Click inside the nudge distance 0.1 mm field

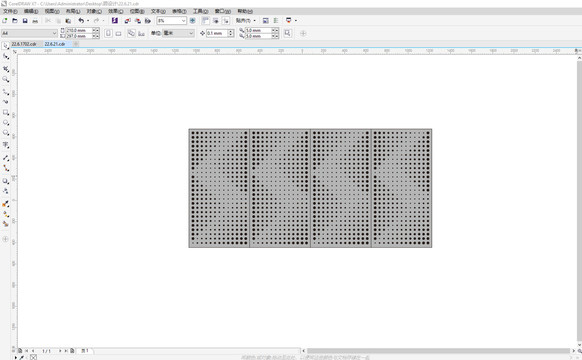tap(216, 33)
